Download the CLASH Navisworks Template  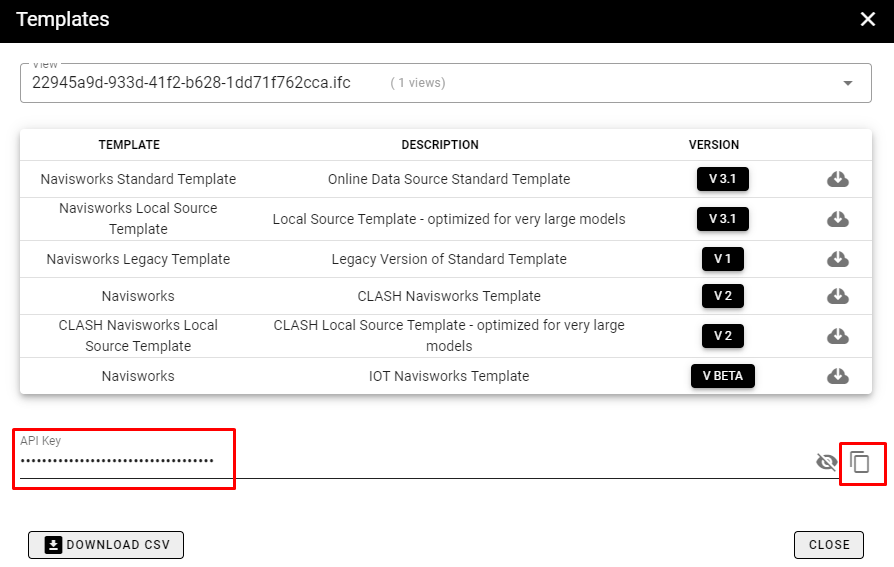point(838,296)
